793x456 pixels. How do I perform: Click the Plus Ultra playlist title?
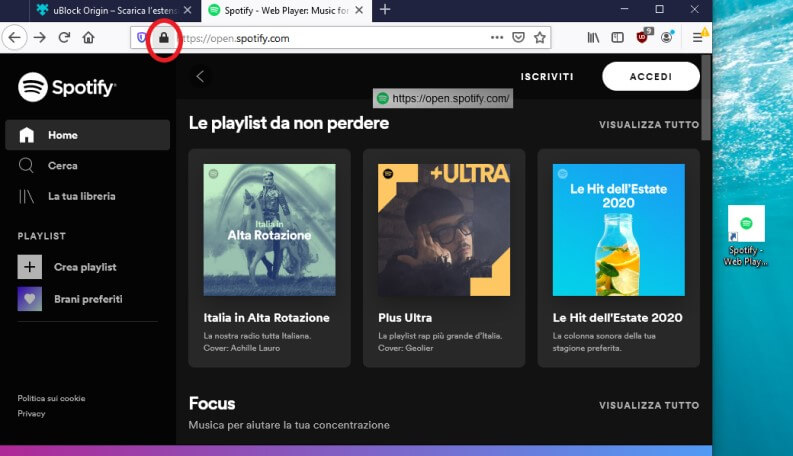(x=405, y=317)
